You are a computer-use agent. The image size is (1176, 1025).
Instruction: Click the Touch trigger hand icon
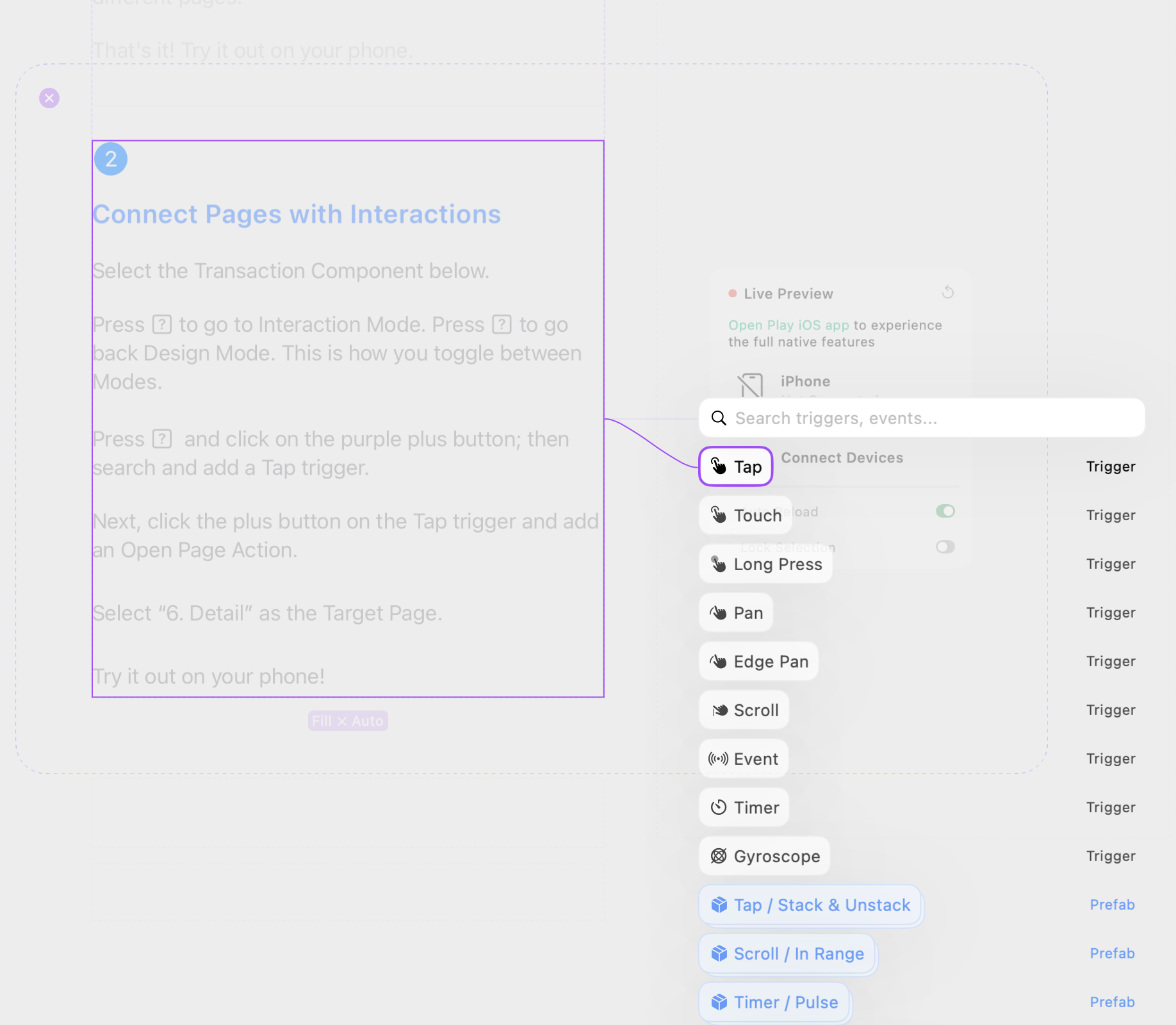tap(719, 514)
